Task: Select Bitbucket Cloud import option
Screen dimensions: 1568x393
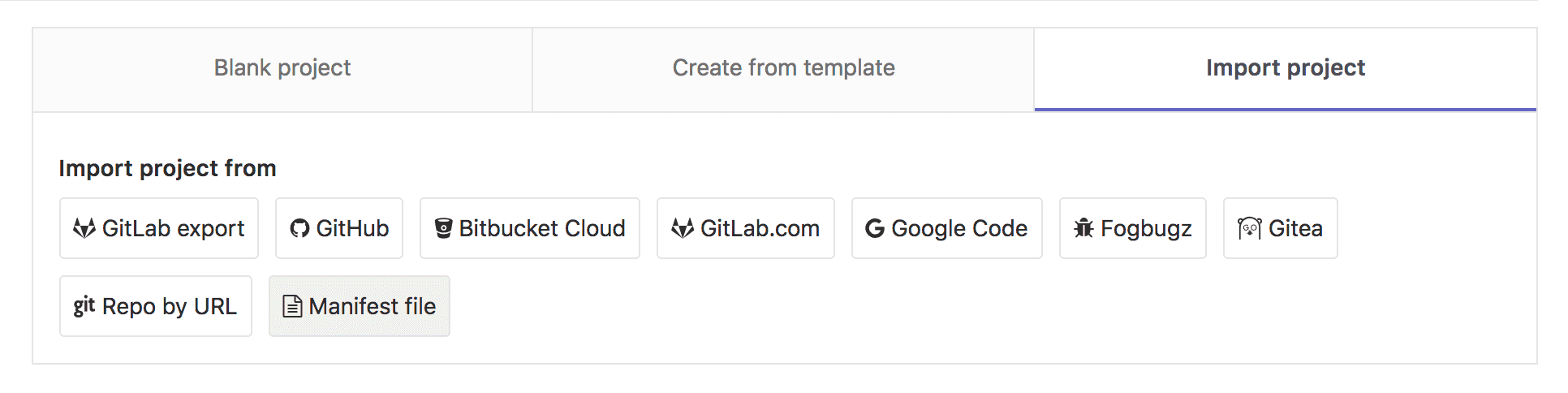Action: click(x=530, y=228)
